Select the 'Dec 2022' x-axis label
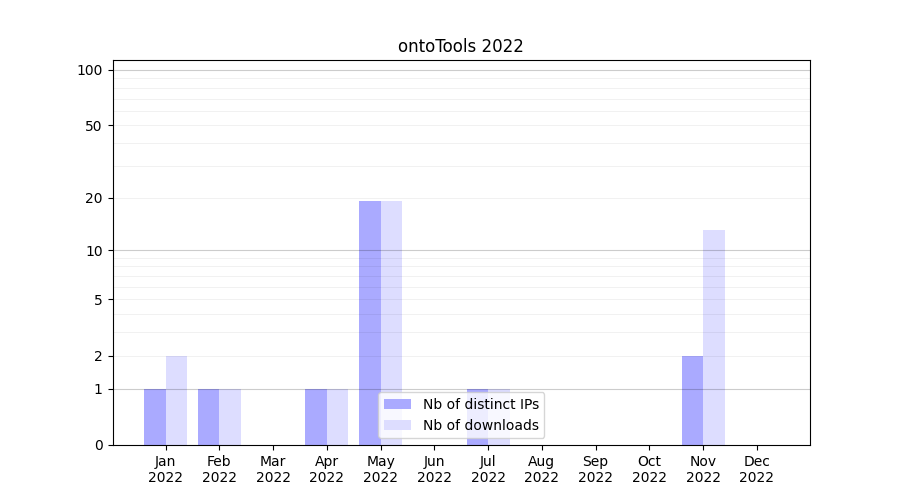 [x=756, y=469]
